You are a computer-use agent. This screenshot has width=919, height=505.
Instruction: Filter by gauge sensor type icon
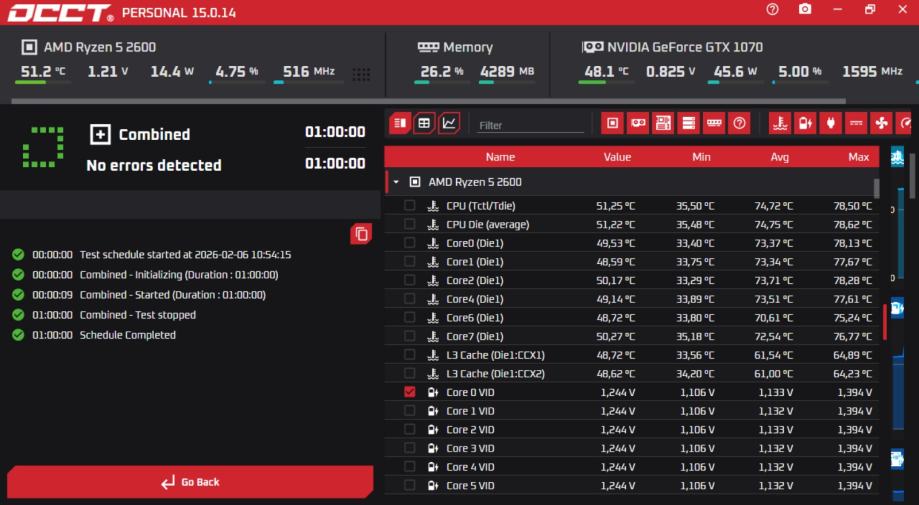904,123
